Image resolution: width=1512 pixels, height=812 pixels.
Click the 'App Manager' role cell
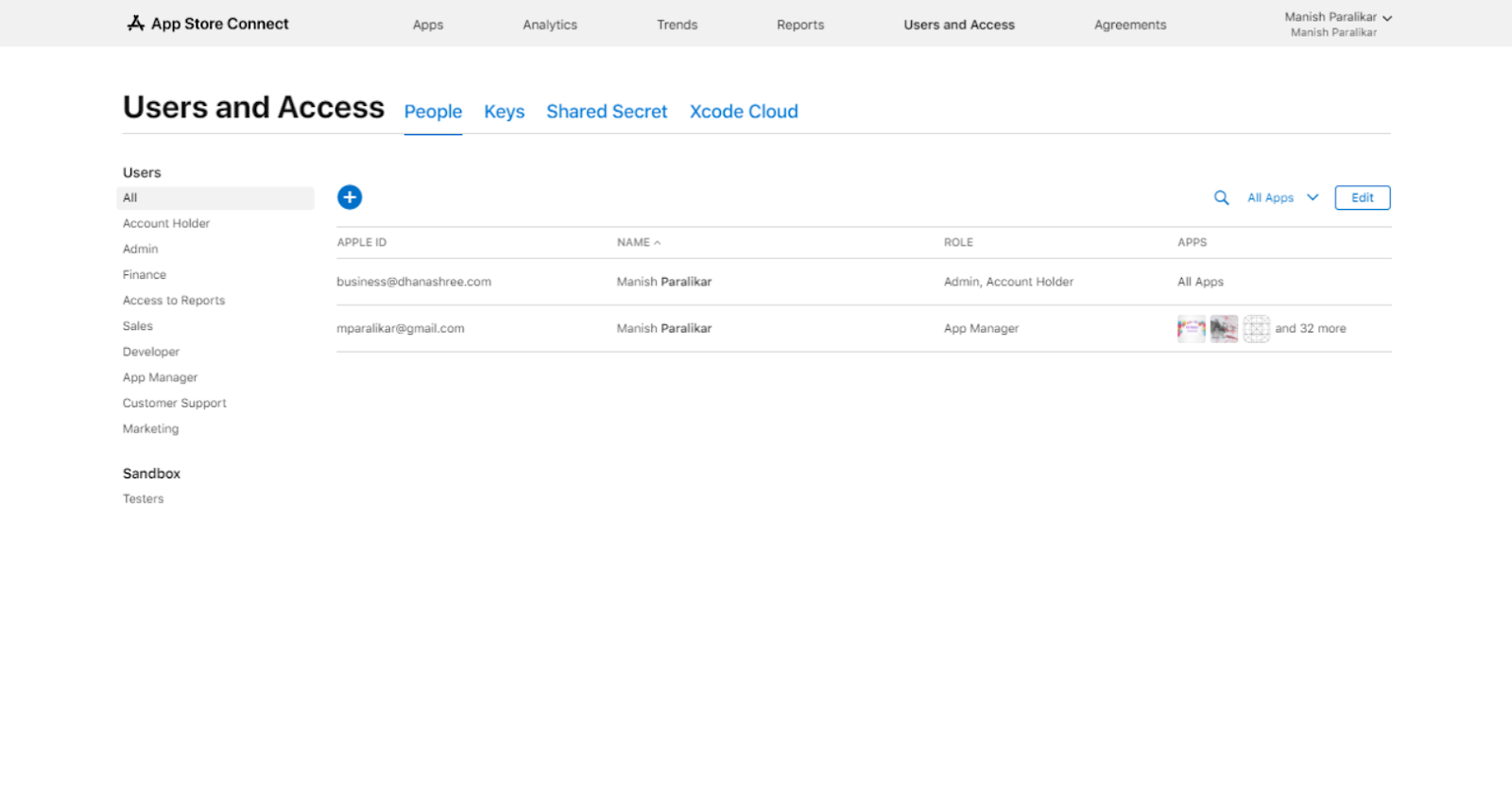[x=981, y=328]
